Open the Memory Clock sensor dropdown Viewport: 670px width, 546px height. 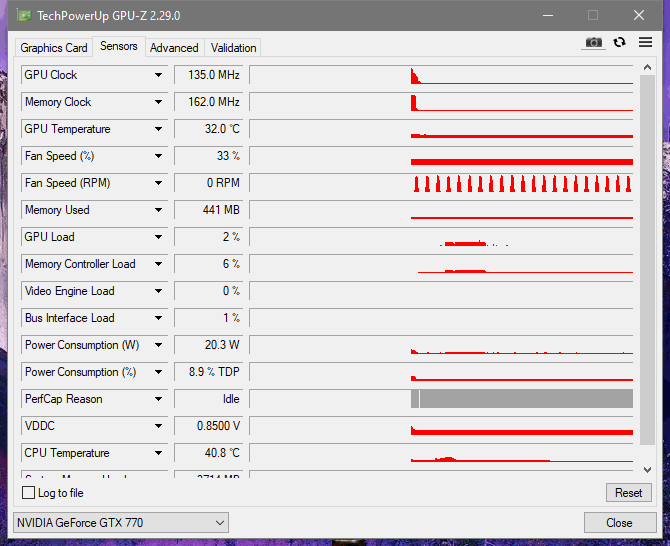(158, 102)
